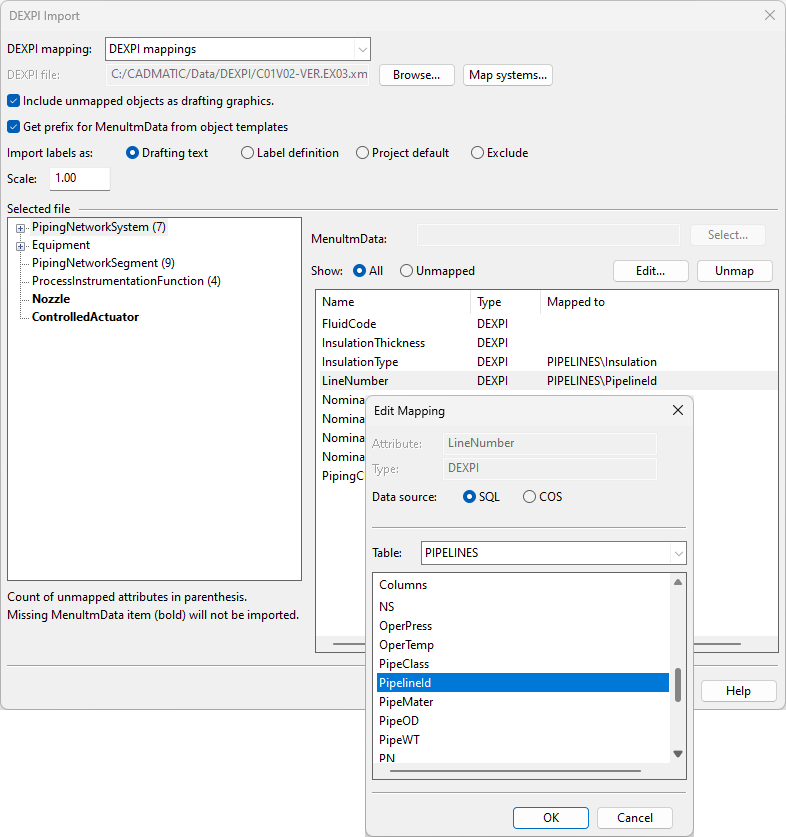The image size is (786, 837).
Task: Expand the Equipment tree node
Action: tap(20, 246)
